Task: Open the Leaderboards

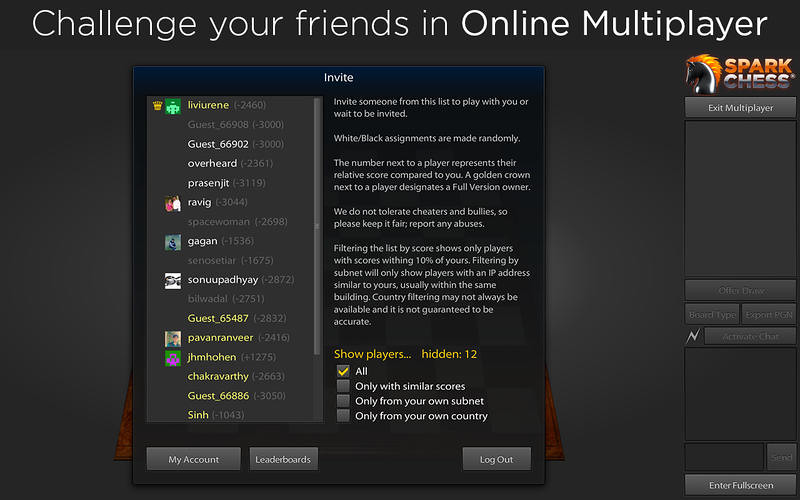Action: (283, 459)
